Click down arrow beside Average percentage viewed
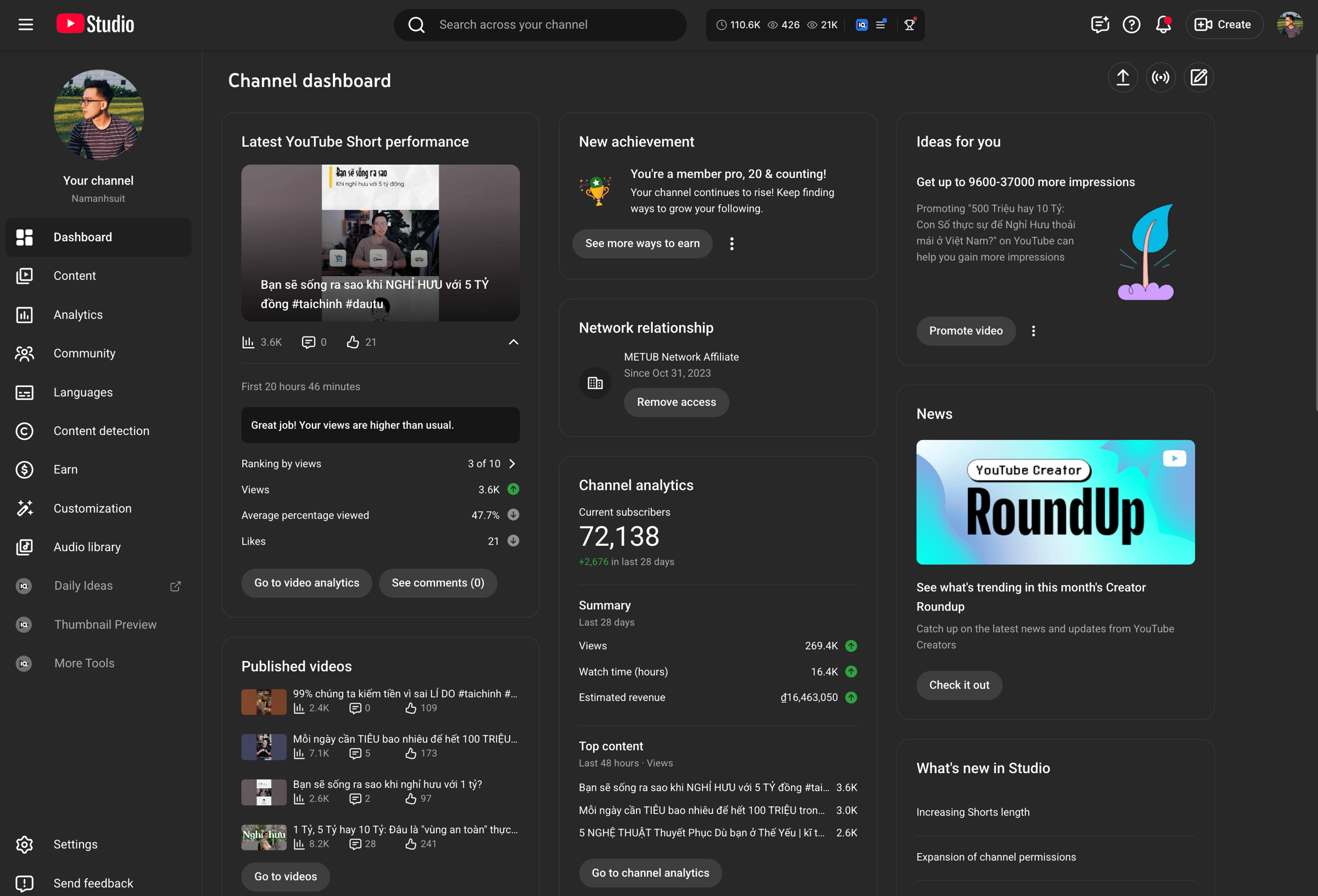Image resolution: width=1318 pixels, height=896 pixels. click(x=513, y=514)
